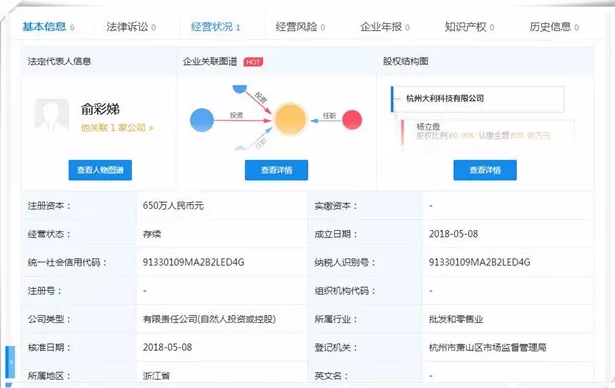Click the legal representative avatar placeholder
Screen dimensions: 615x388
coord(52,115)
